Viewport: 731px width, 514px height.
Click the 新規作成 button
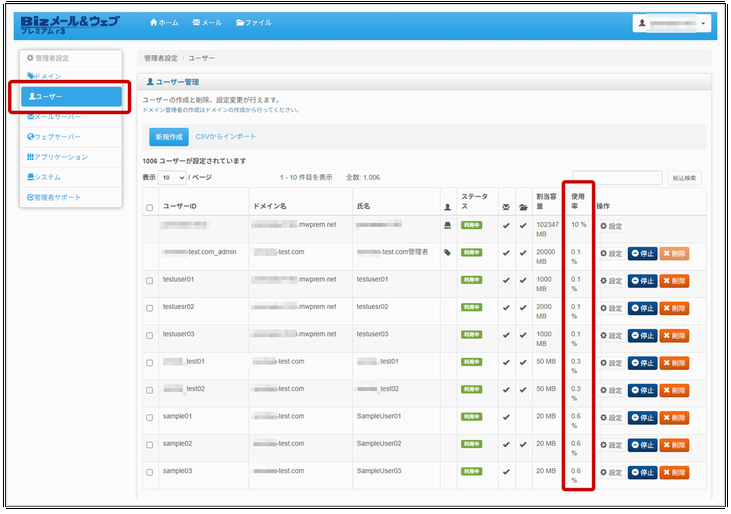click(x=168, y=137)
